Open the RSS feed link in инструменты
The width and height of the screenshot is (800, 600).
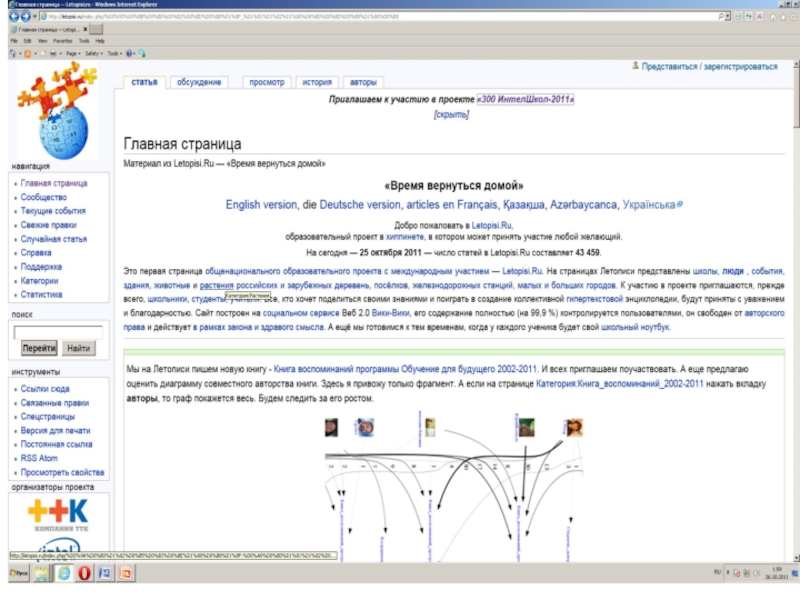pos(29,458)
